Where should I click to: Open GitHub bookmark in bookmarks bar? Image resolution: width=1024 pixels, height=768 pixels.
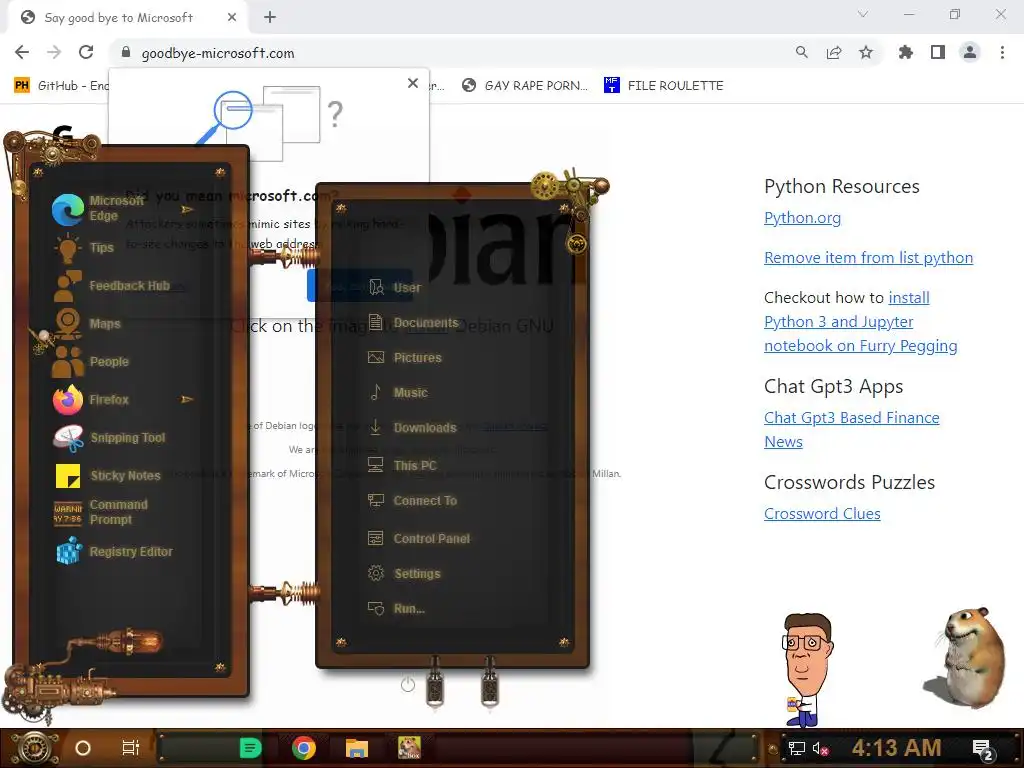point(61,86)
